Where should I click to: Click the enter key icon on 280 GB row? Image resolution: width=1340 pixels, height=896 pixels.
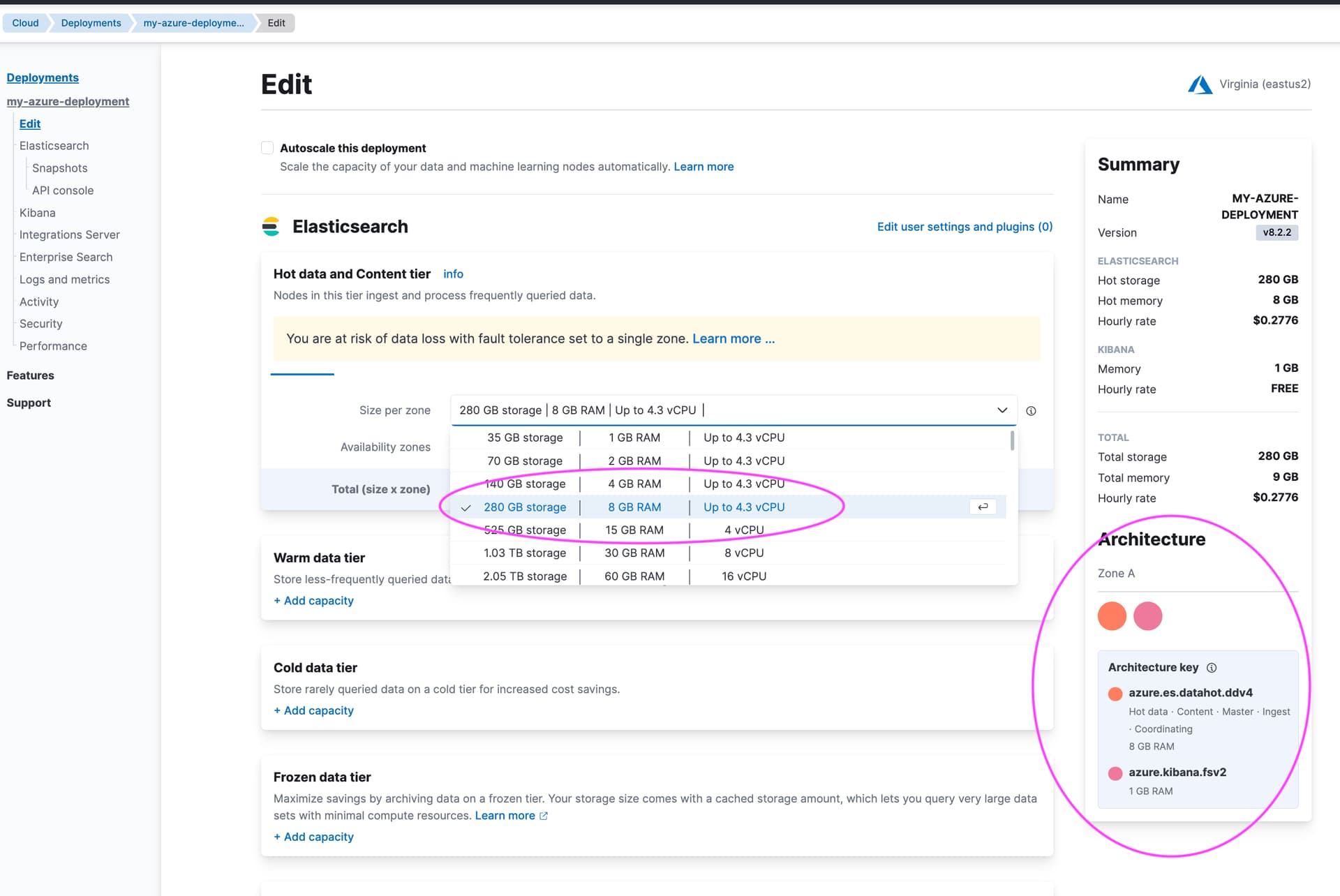pos(983,507)
